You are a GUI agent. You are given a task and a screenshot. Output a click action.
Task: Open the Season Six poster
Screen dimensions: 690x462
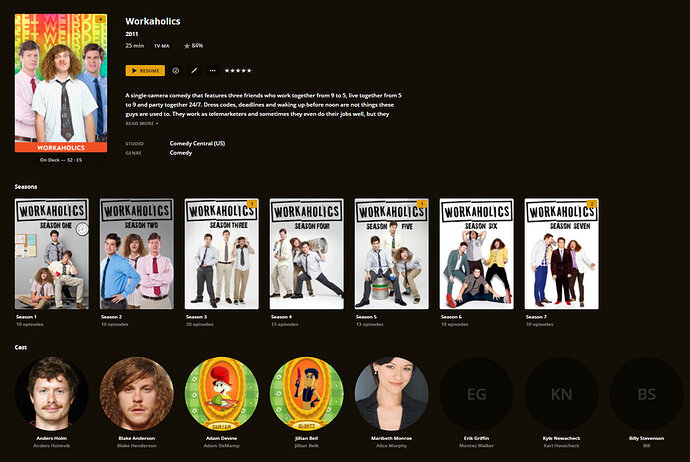[476, 254]
